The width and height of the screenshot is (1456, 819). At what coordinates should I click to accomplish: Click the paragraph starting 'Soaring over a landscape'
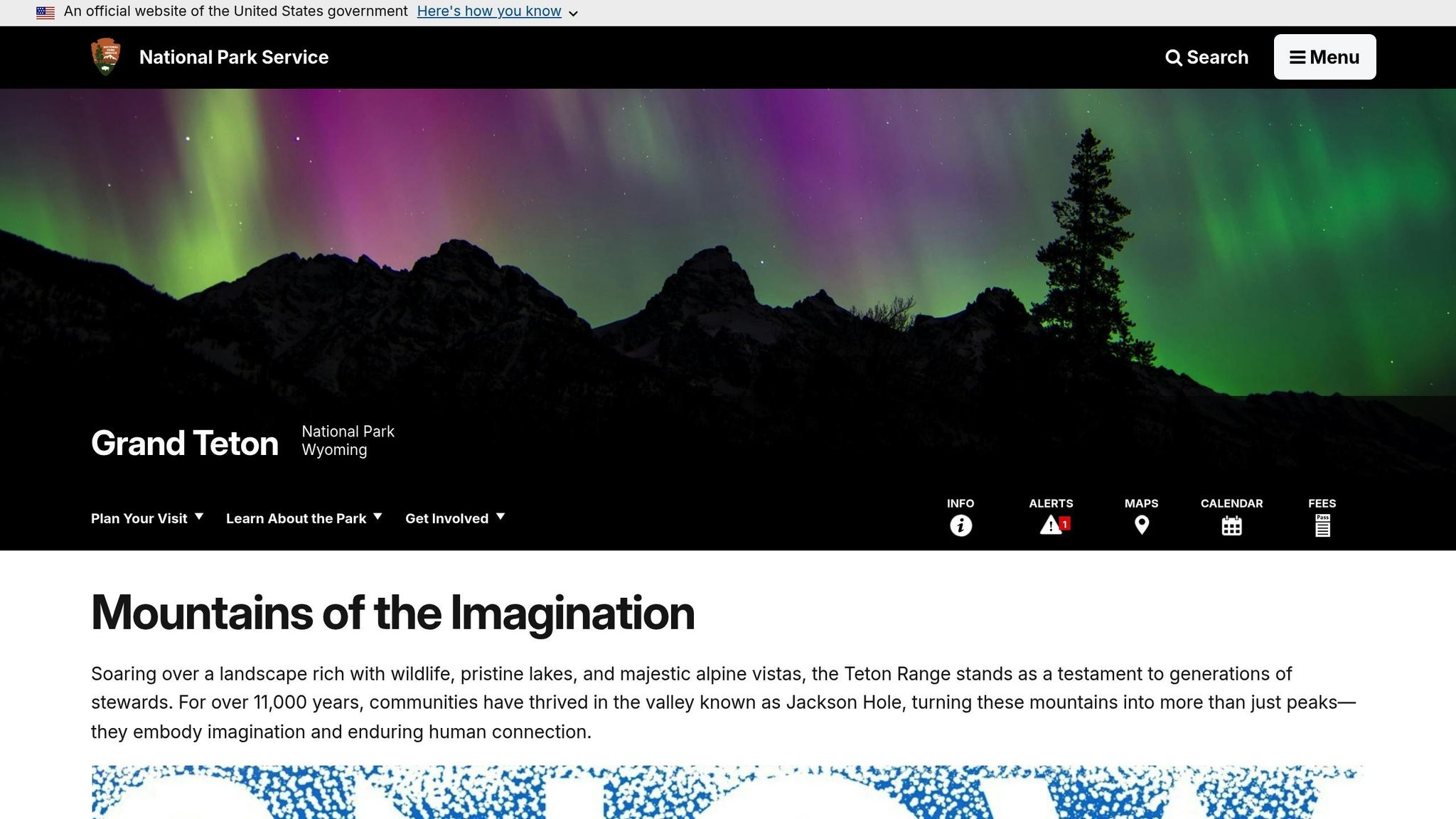(x=724, y=702)
